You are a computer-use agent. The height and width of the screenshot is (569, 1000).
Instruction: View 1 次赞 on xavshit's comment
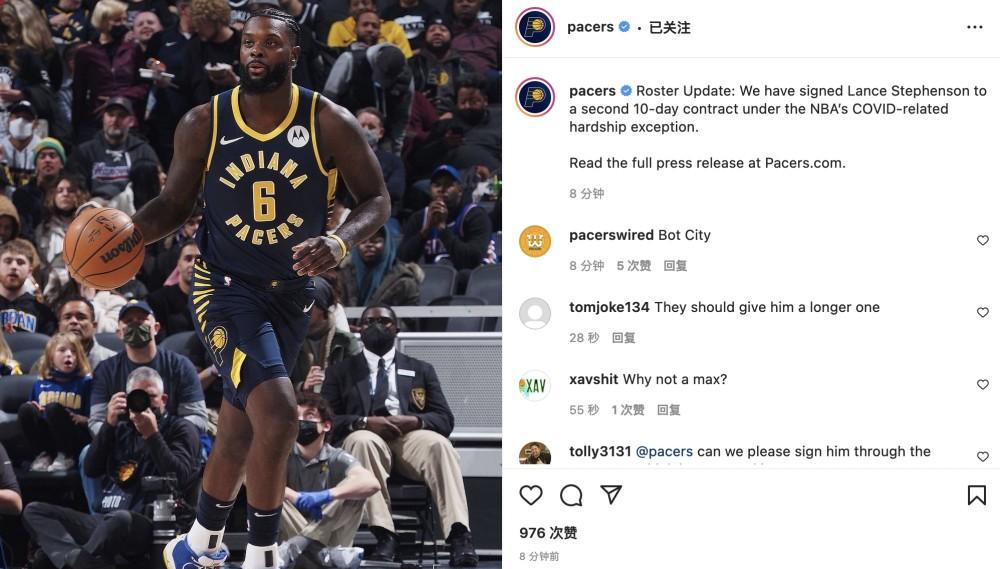[x=628, y=410]
